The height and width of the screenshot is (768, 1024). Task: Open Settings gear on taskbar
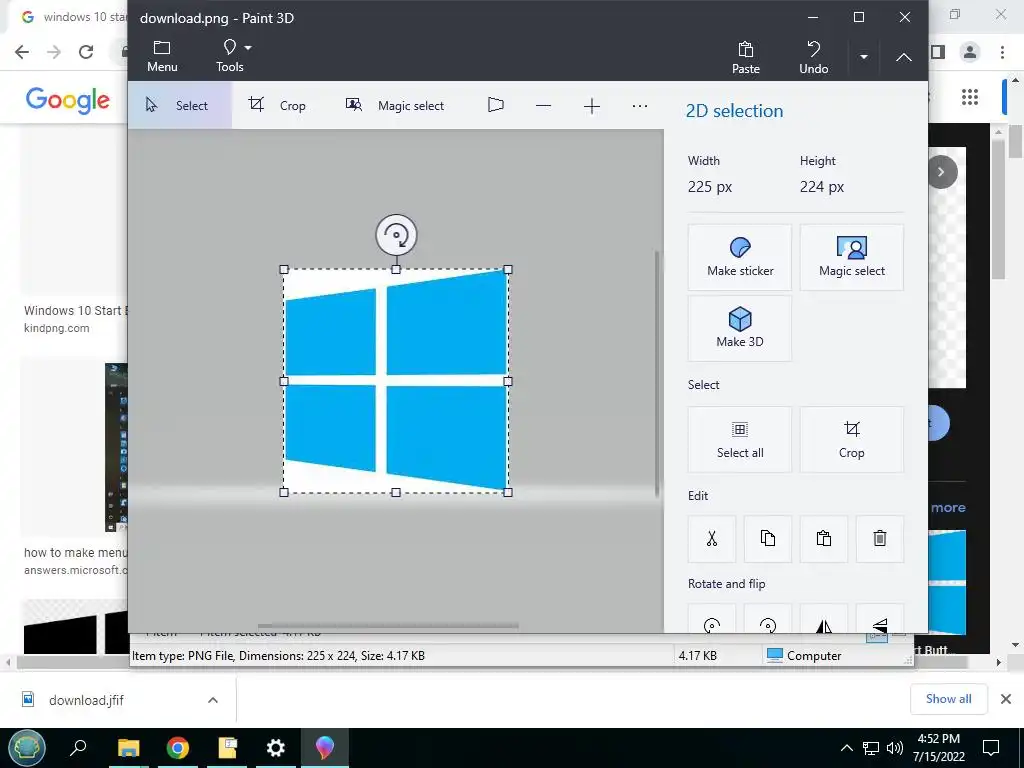pyautogui.click(x=276, y=747)
